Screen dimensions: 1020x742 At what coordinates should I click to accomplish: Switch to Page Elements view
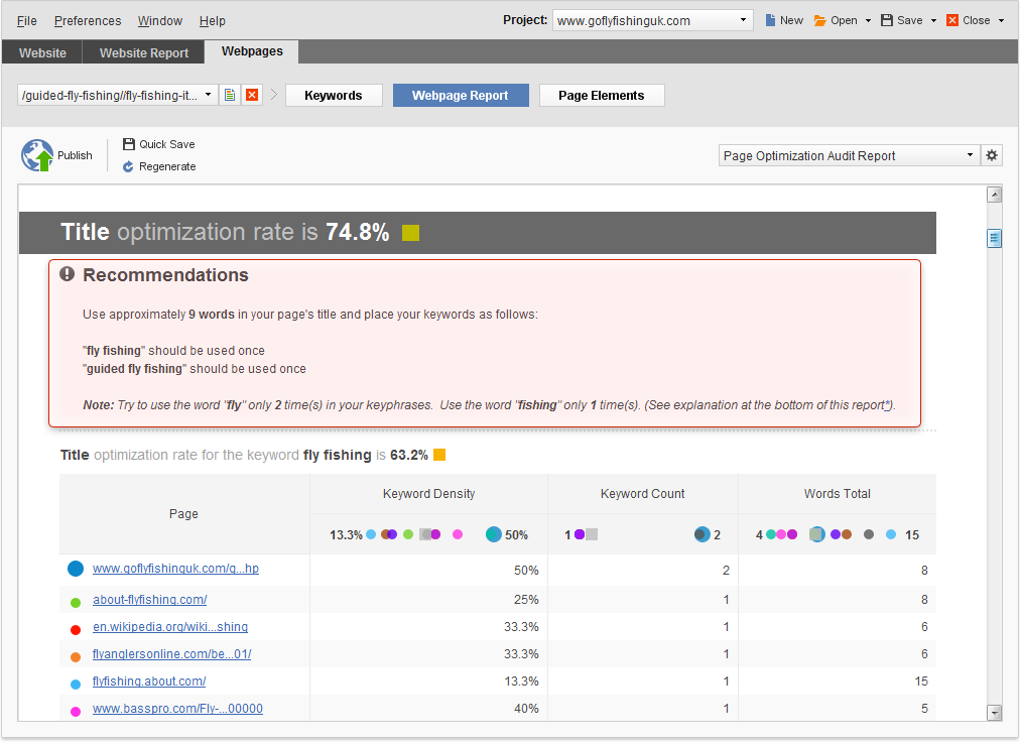(x=601, y=95)
